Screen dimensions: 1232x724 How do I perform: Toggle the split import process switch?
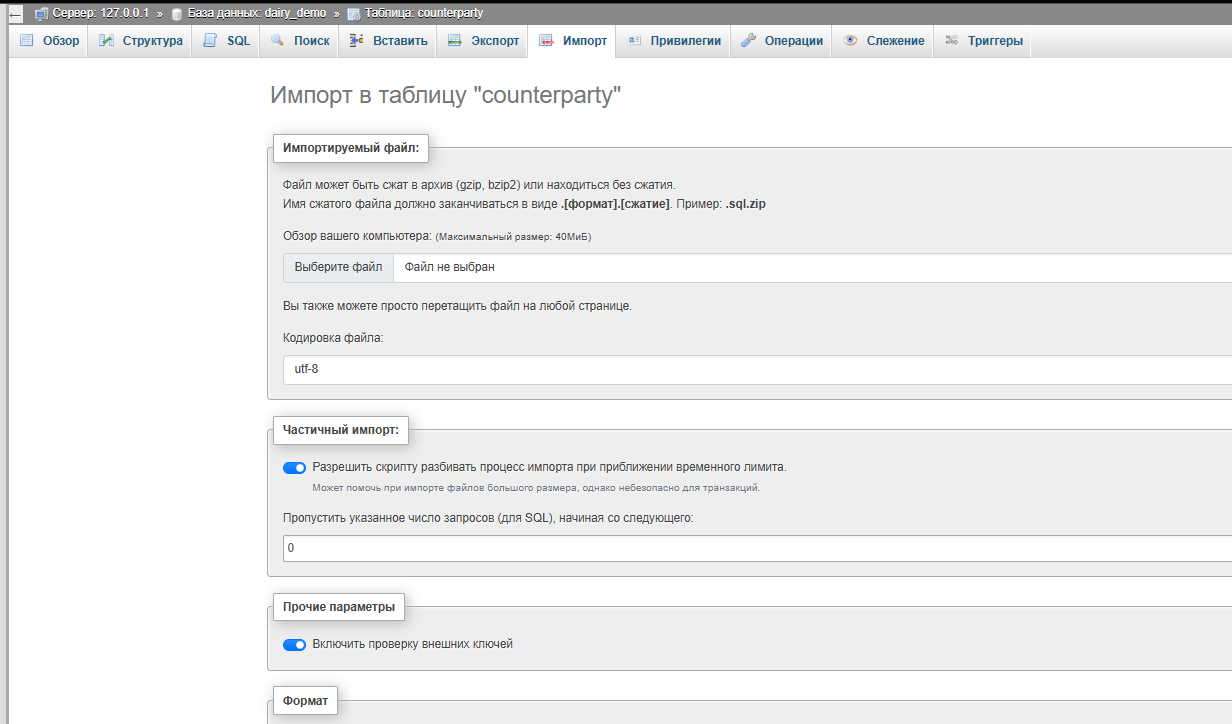pos(294,467)
